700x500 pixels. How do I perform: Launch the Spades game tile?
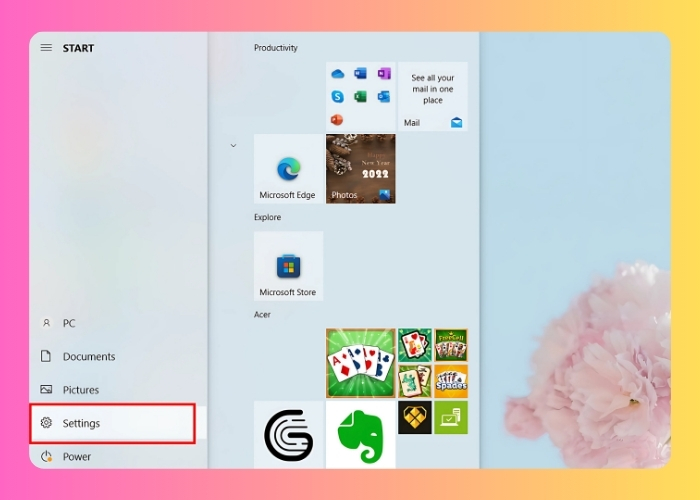[450, 381]
